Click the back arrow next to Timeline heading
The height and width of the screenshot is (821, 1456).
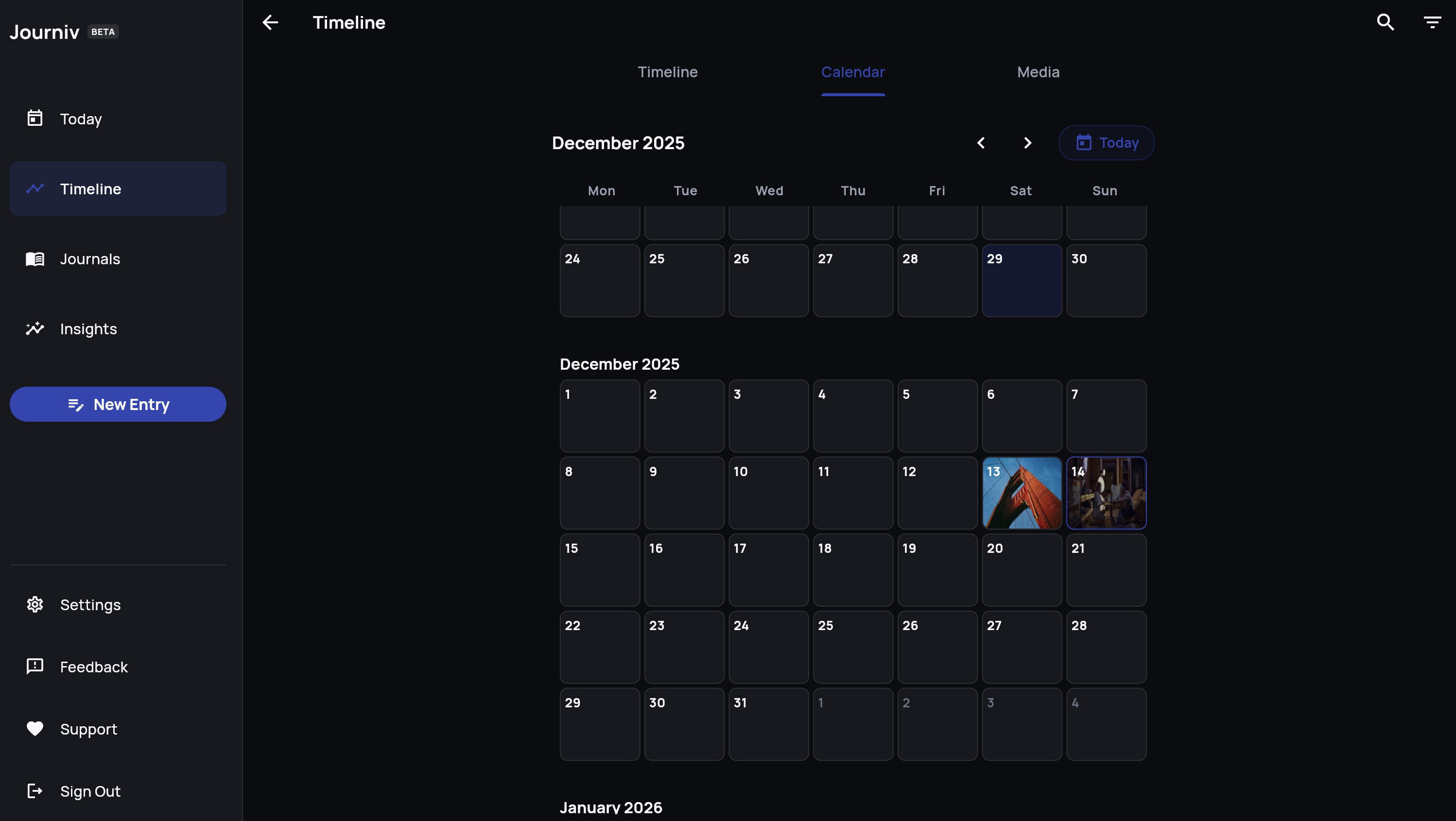pos(270,23)
